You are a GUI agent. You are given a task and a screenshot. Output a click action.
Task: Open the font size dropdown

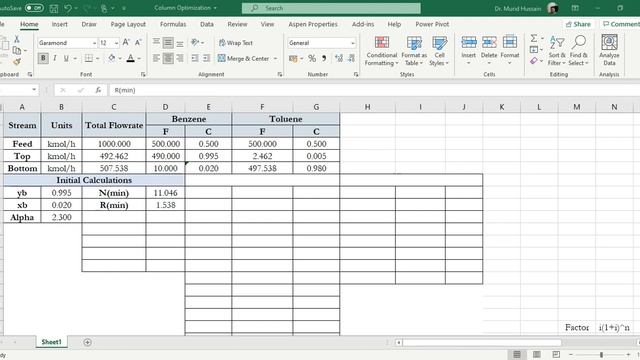(116, 43)
